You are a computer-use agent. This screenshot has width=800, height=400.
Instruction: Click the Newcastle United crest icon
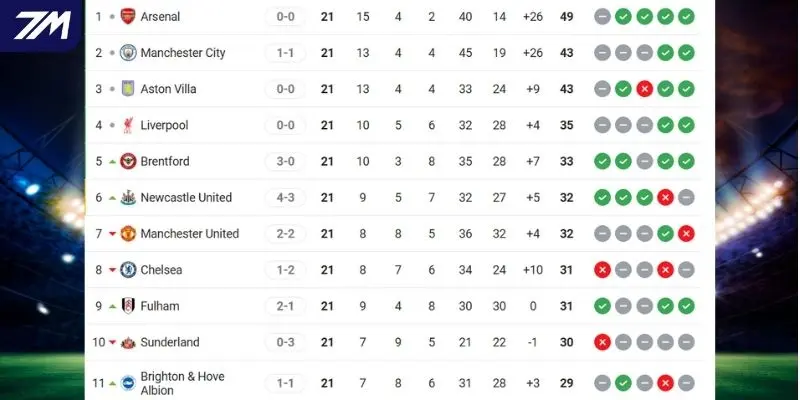pyautogui.click(x=128, y=197)
